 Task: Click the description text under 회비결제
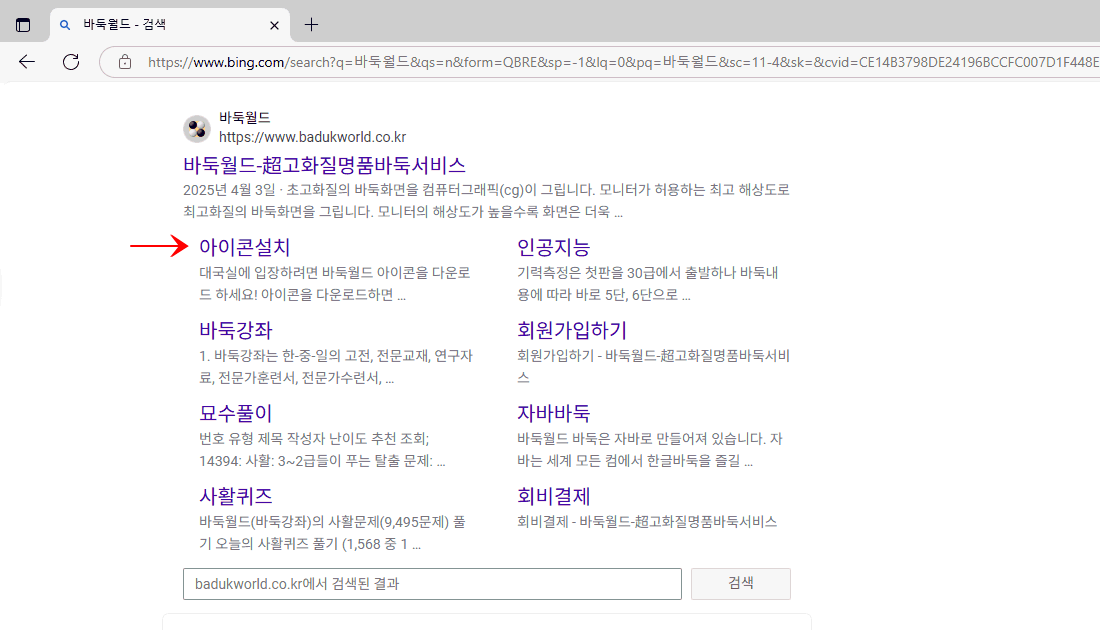[x=647, y=522]
